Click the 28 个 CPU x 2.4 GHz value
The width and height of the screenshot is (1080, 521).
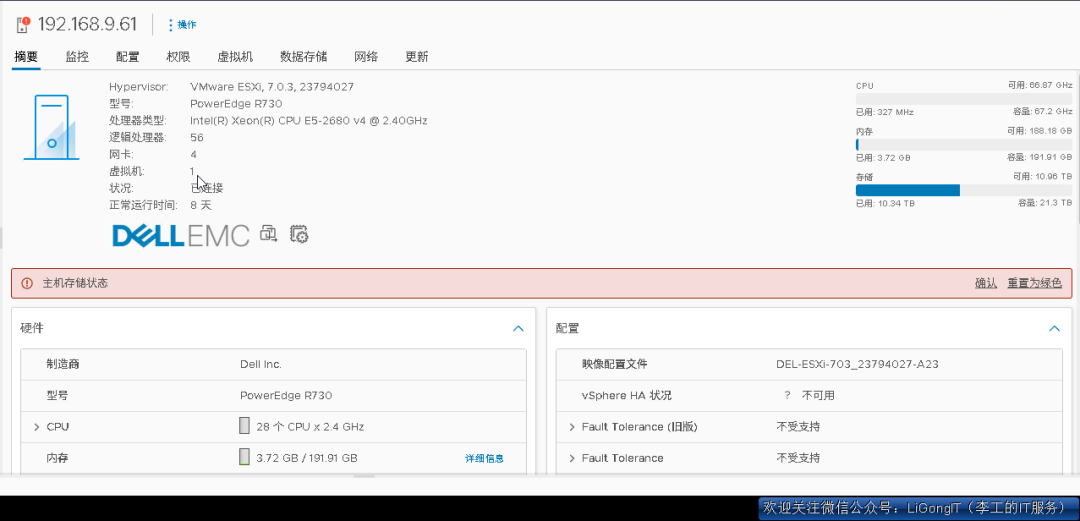310,427
